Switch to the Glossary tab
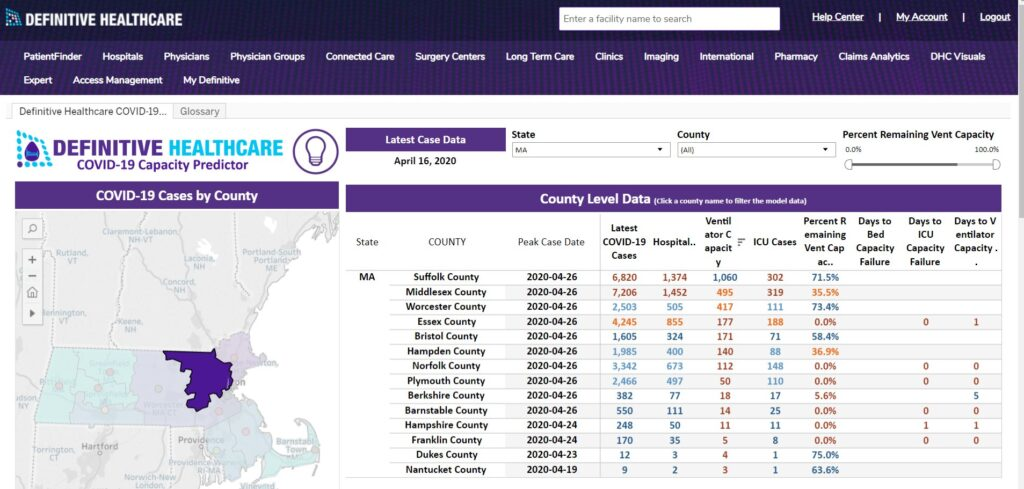Screen dimensions: 1024x489 tap(200, 111)
